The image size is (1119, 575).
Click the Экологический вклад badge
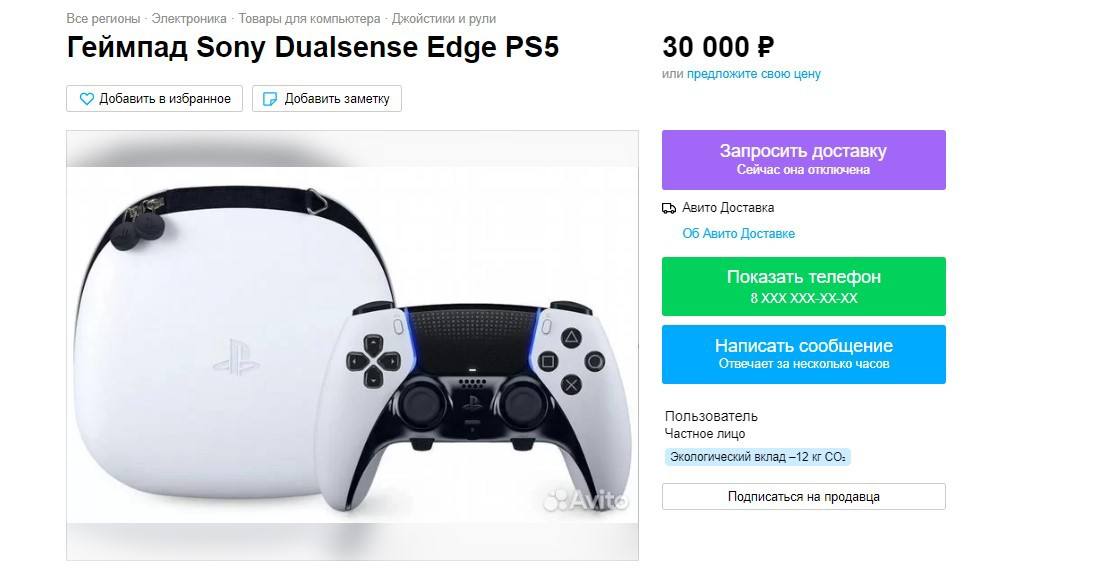758,457
